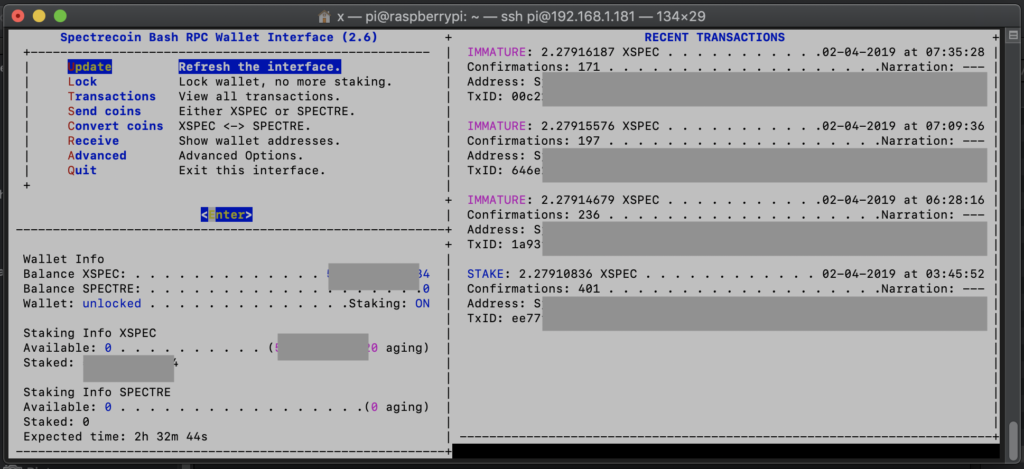Viewport: 1024px width, 469px height.
Task: Open the Advanced options entry
Action: click(x=97, y=155)
